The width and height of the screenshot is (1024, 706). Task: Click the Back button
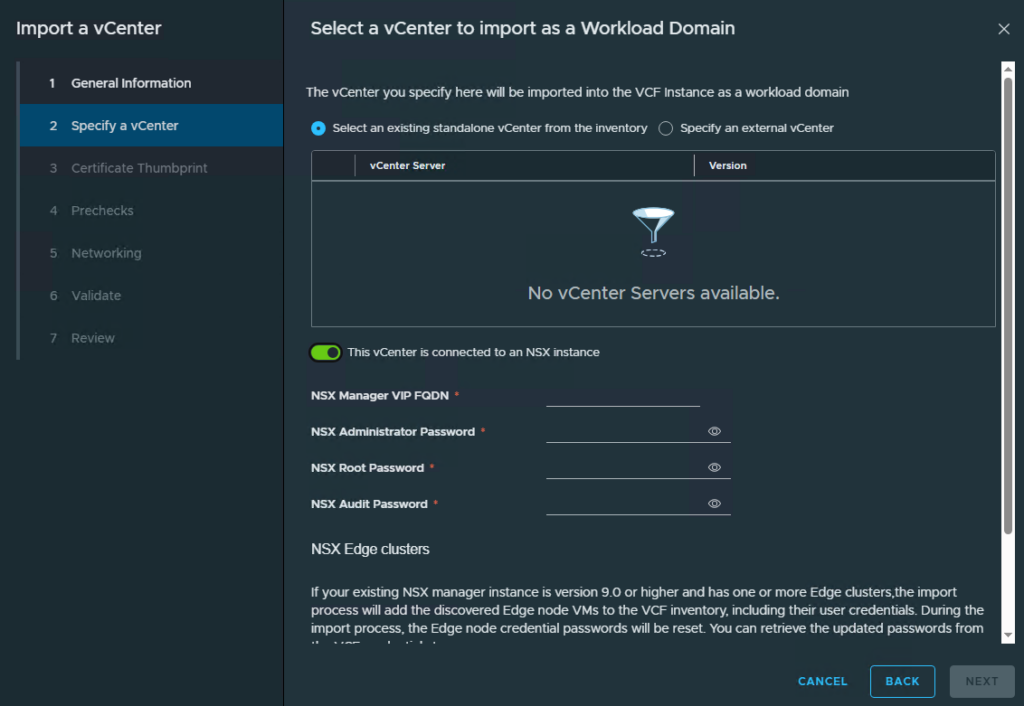click(902, 681)
